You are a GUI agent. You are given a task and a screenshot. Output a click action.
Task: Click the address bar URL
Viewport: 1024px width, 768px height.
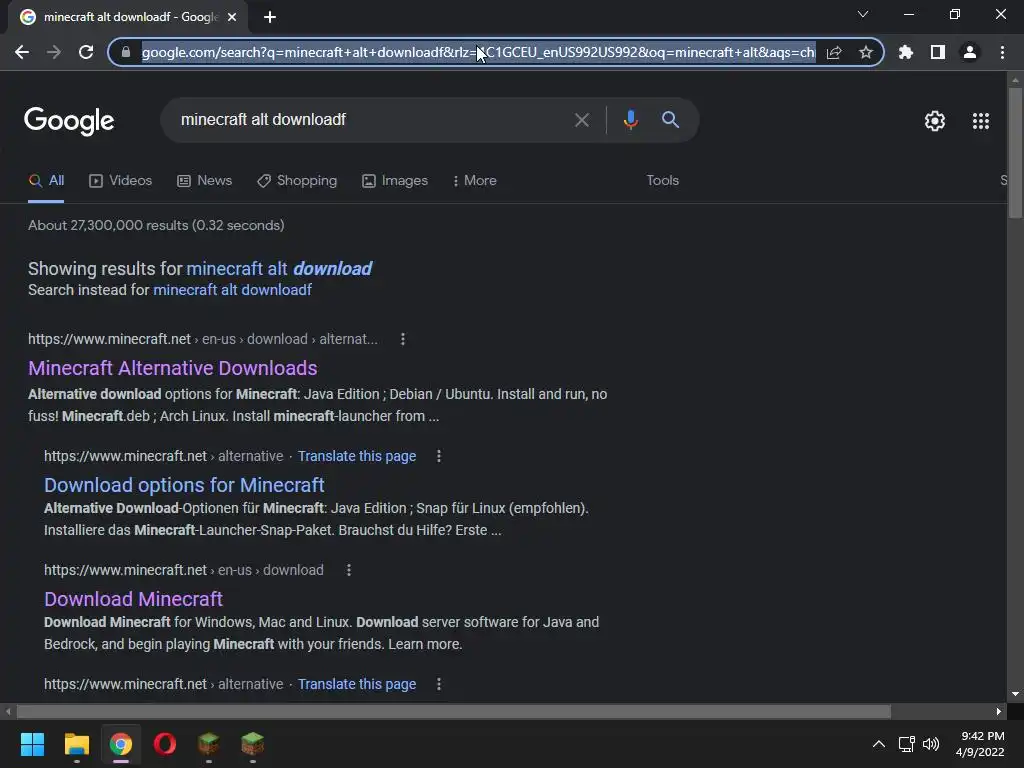pyautogui.click(x=478, y=52)
